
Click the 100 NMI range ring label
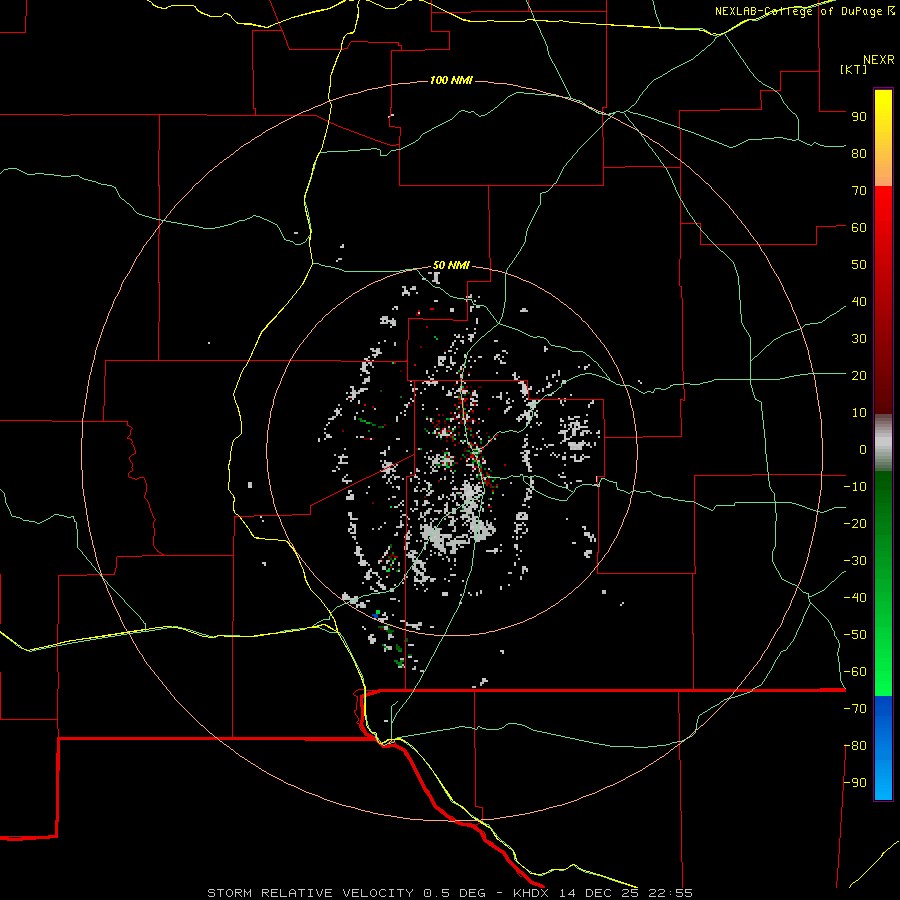(451, 80)
